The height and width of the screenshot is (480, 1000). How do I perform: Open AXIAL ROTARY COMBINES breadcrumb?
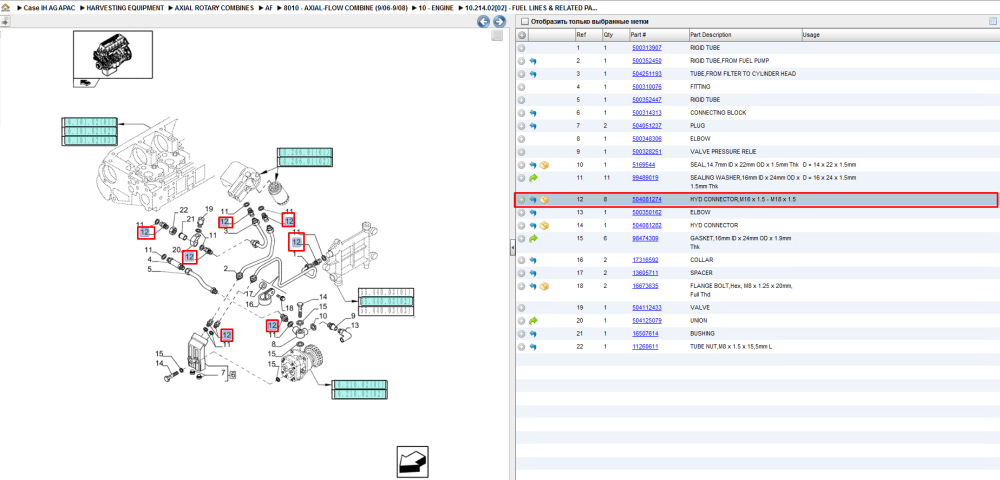[x=214, y=8]
